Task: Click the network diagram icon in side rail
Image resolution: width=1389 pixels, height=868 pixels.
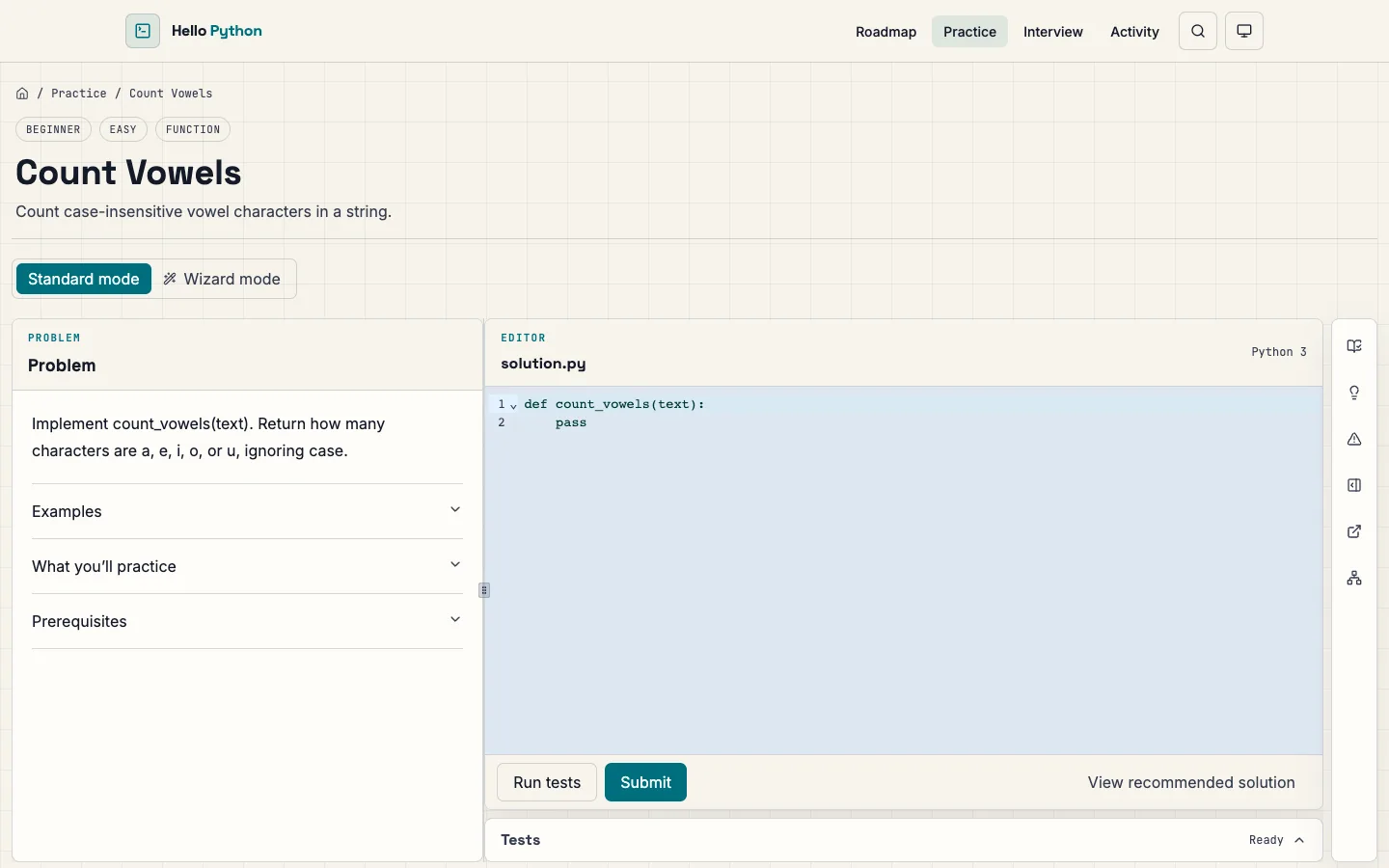Action: pos(1354,578)
